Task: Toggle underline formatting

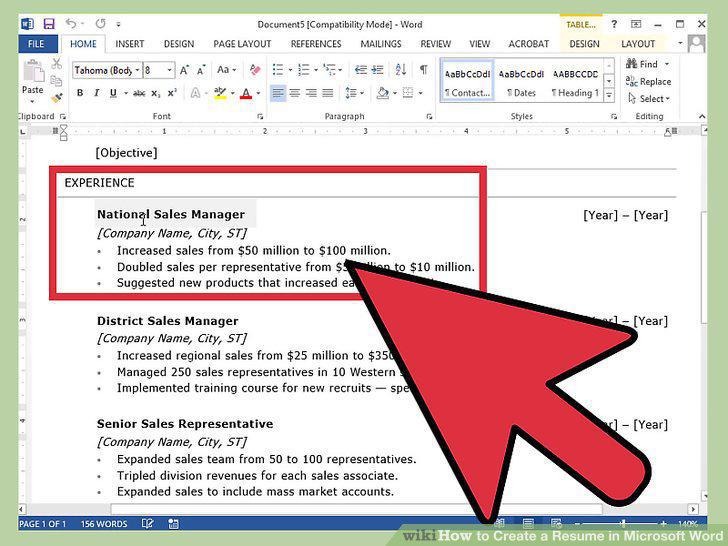Action: point(113,93)
